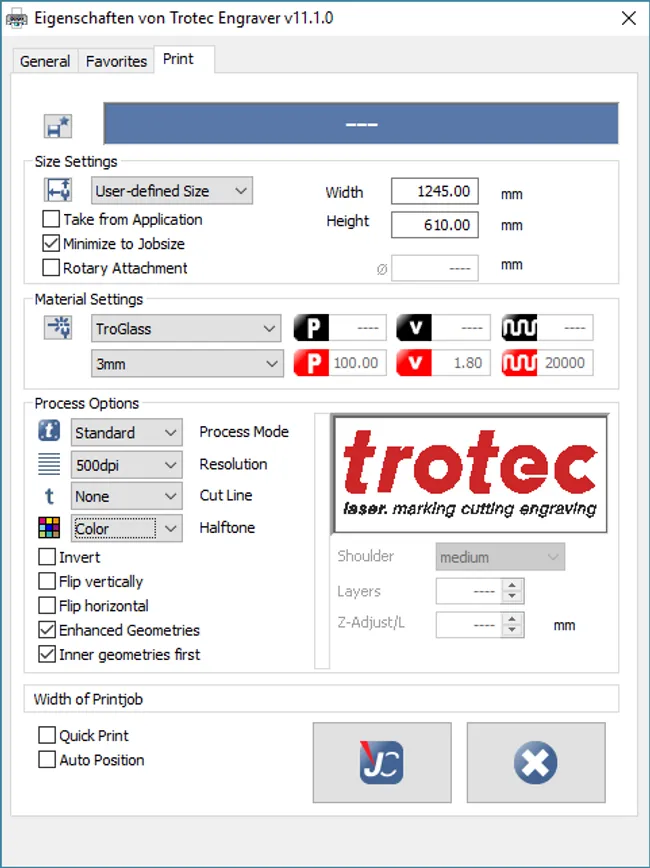Toggle the Invert checkbox
The height and width of the screenshot is (868, 650).
[47, 557]
